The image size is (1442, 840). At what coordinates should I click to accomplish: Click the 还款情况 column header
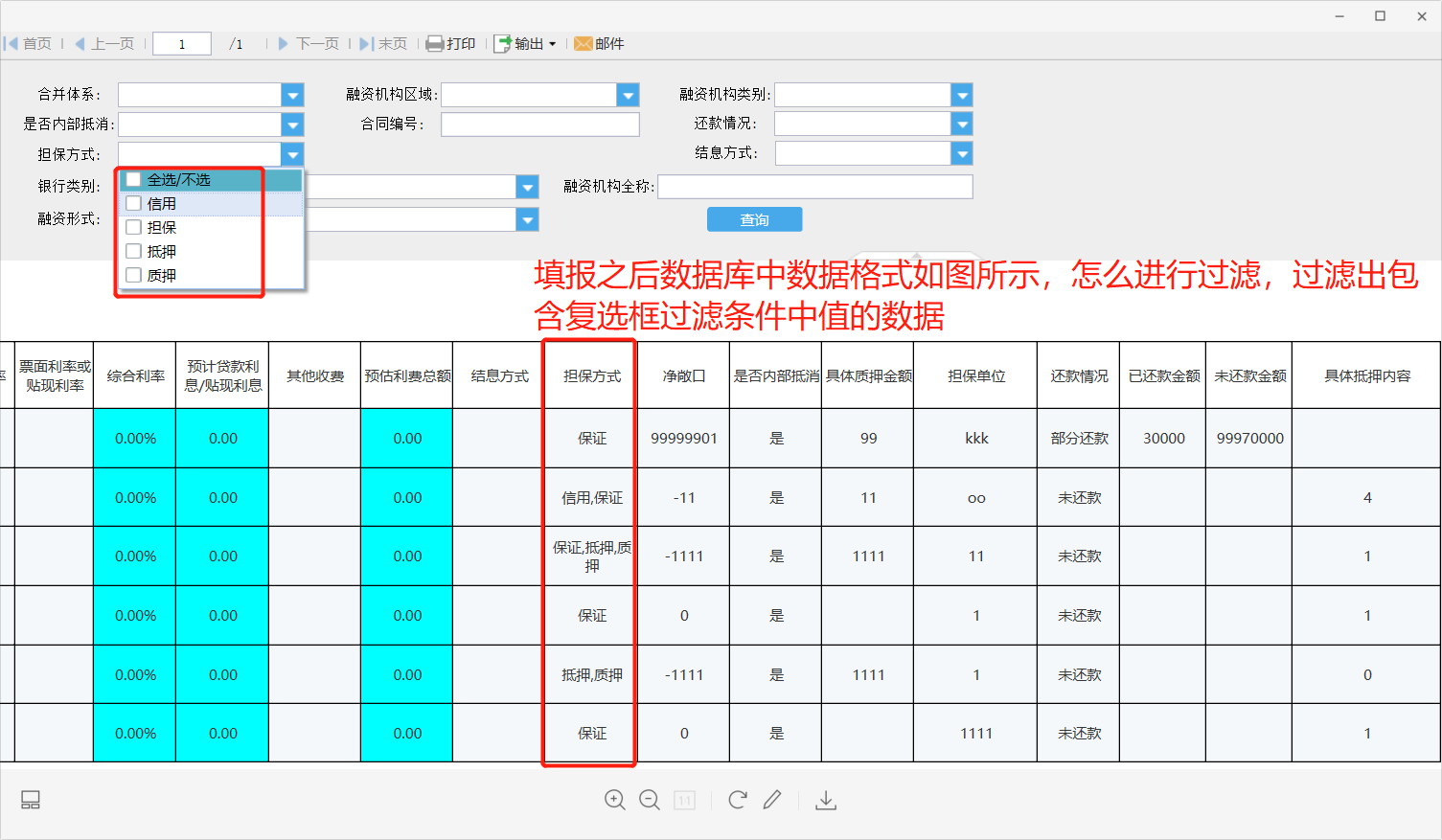(x=1079, y=375)
